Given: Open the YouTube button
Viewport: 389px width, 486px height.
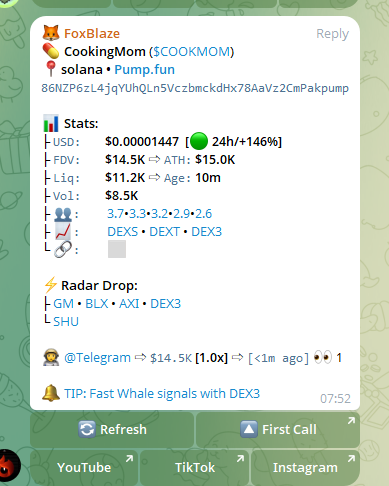Looking at the screenshot, I should pos(84,468).
